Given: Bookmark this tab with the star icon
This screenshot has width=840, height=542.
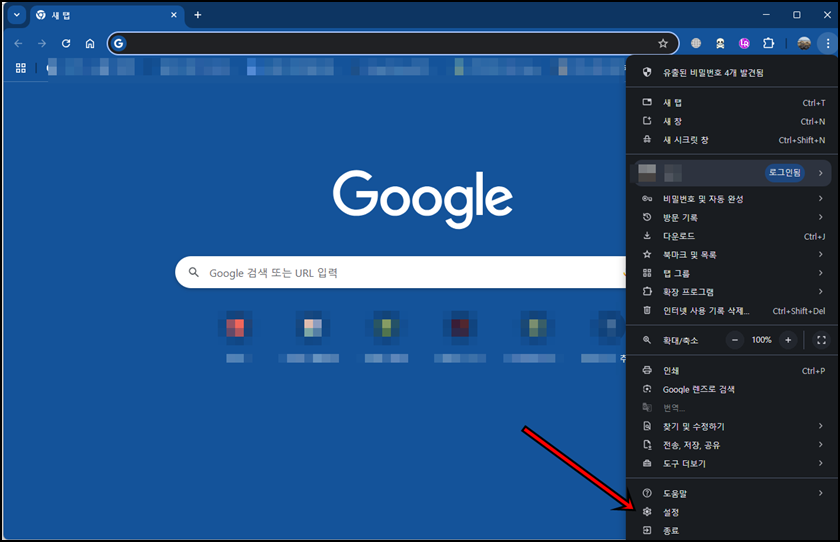Looking at the screenshot, I should (663, 43).
